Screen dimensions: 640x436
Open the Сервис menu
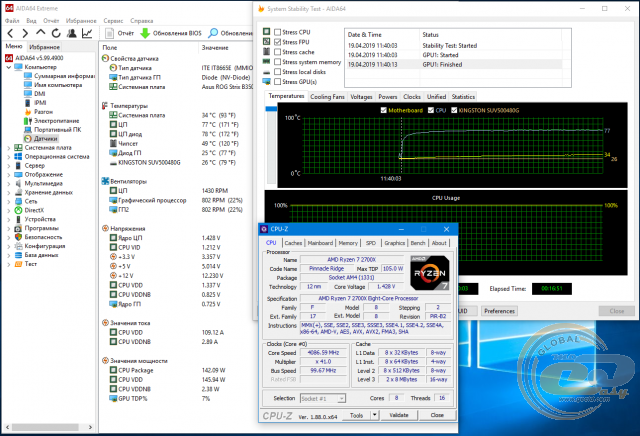(113, 21)
